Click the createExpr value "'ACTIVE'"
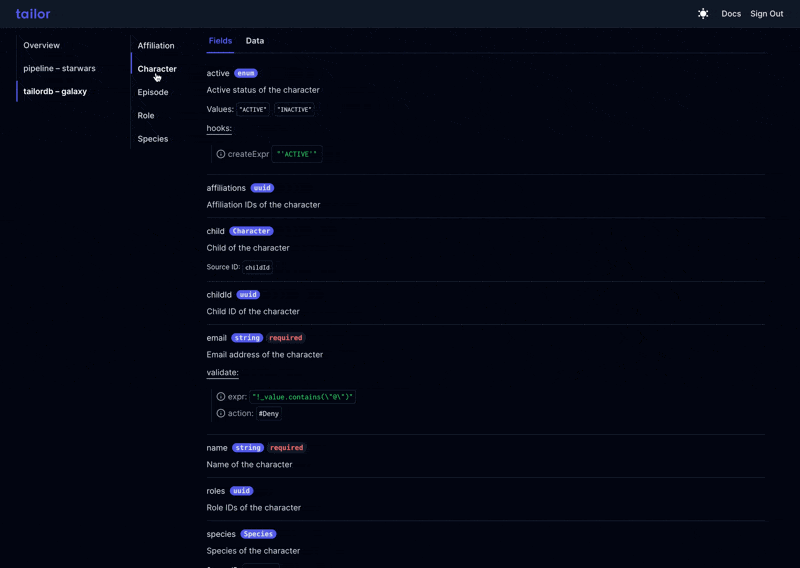800x568 pixels. pos(297,154)
